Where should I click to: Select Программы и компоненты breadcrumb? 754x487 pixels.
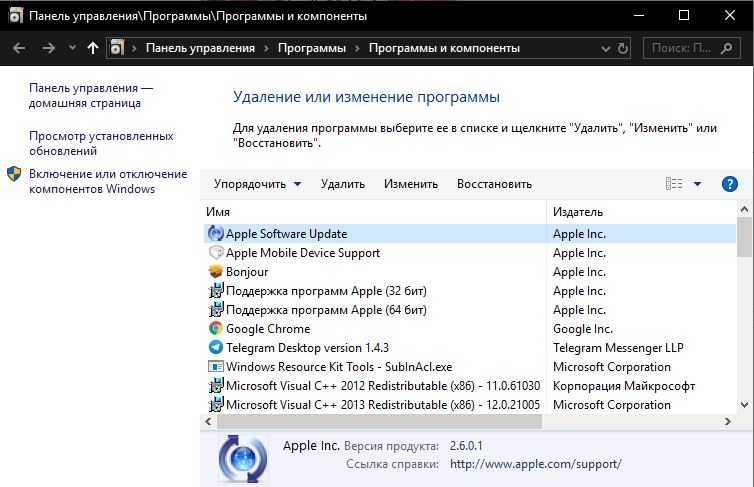[444, 48]
